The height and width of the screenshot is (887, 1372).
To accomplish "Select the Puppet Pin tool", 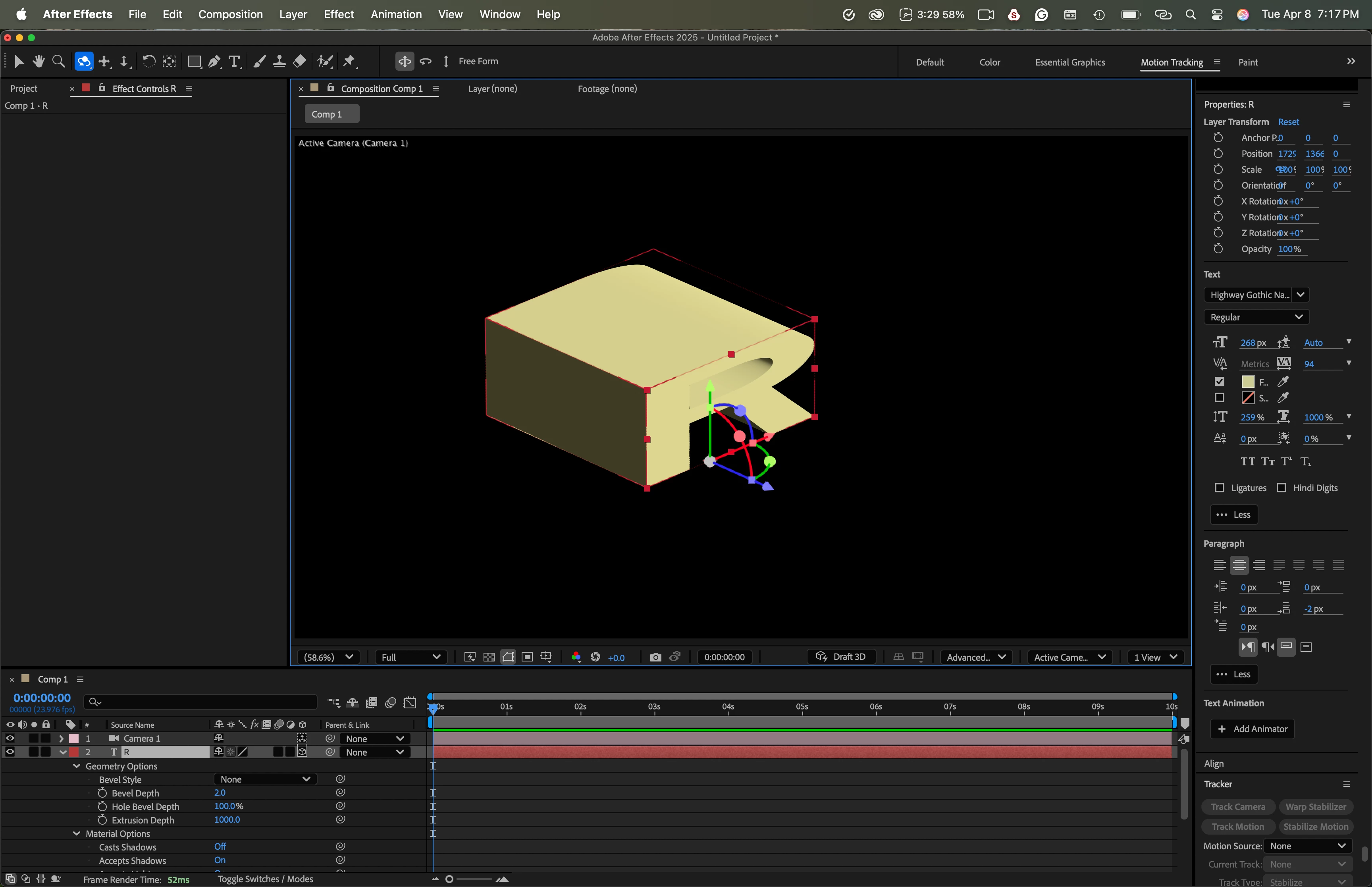I will pyautogui.click(x=349, y=62).
